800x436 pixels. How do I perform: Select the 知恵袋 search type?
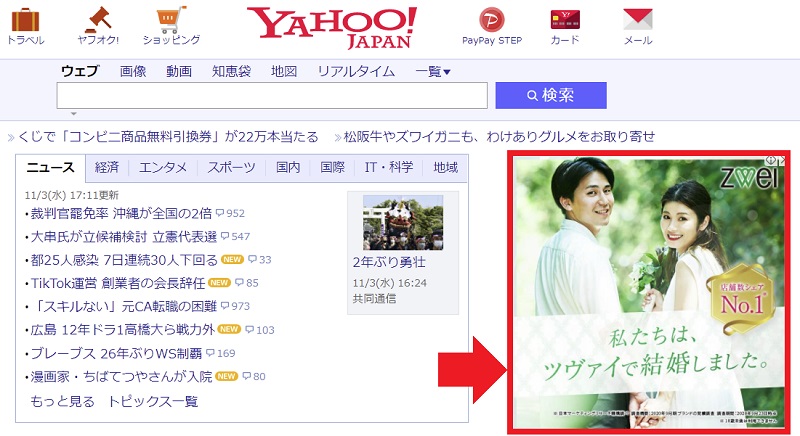(x=232, y=71)
